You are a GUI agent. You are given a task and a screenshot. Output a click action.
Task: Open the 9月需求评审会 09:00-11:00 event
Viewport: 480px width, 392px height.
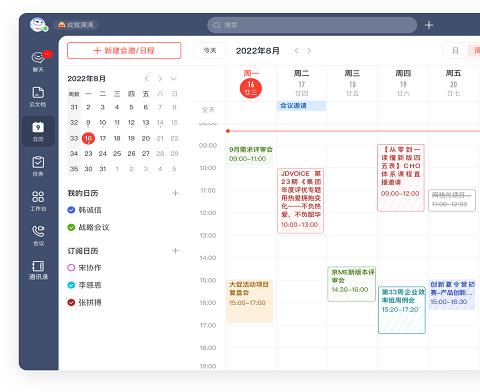tap(250, 154)
